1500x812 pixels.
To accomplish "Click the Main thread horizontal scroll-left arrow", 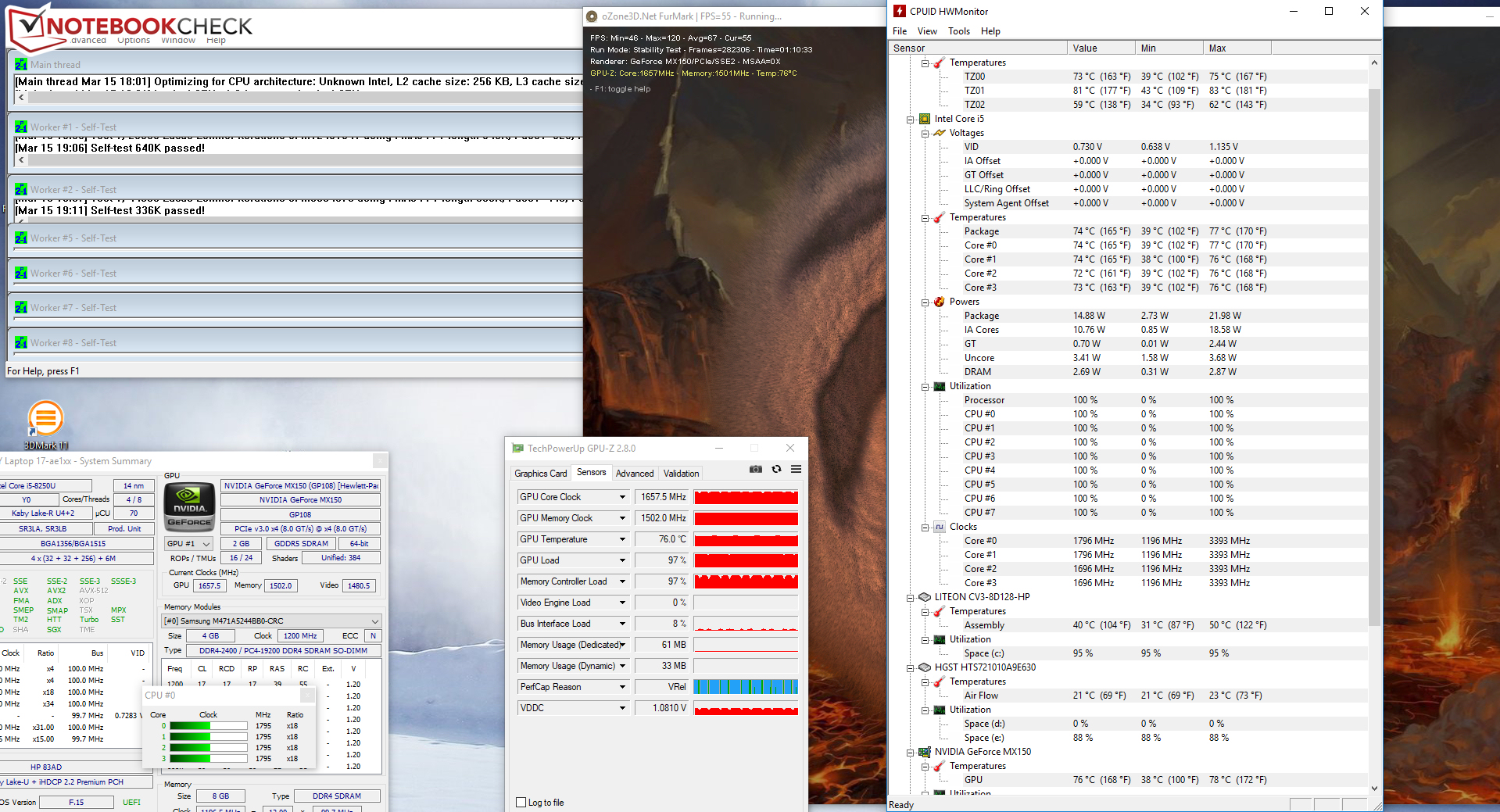I will click(x=21, y=98).
